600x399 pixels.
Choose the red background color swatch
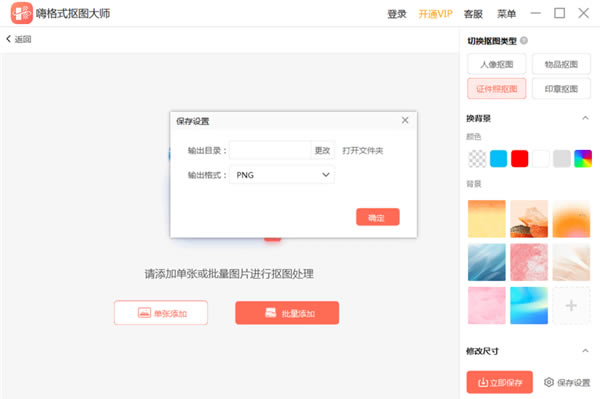pos(519,158)
